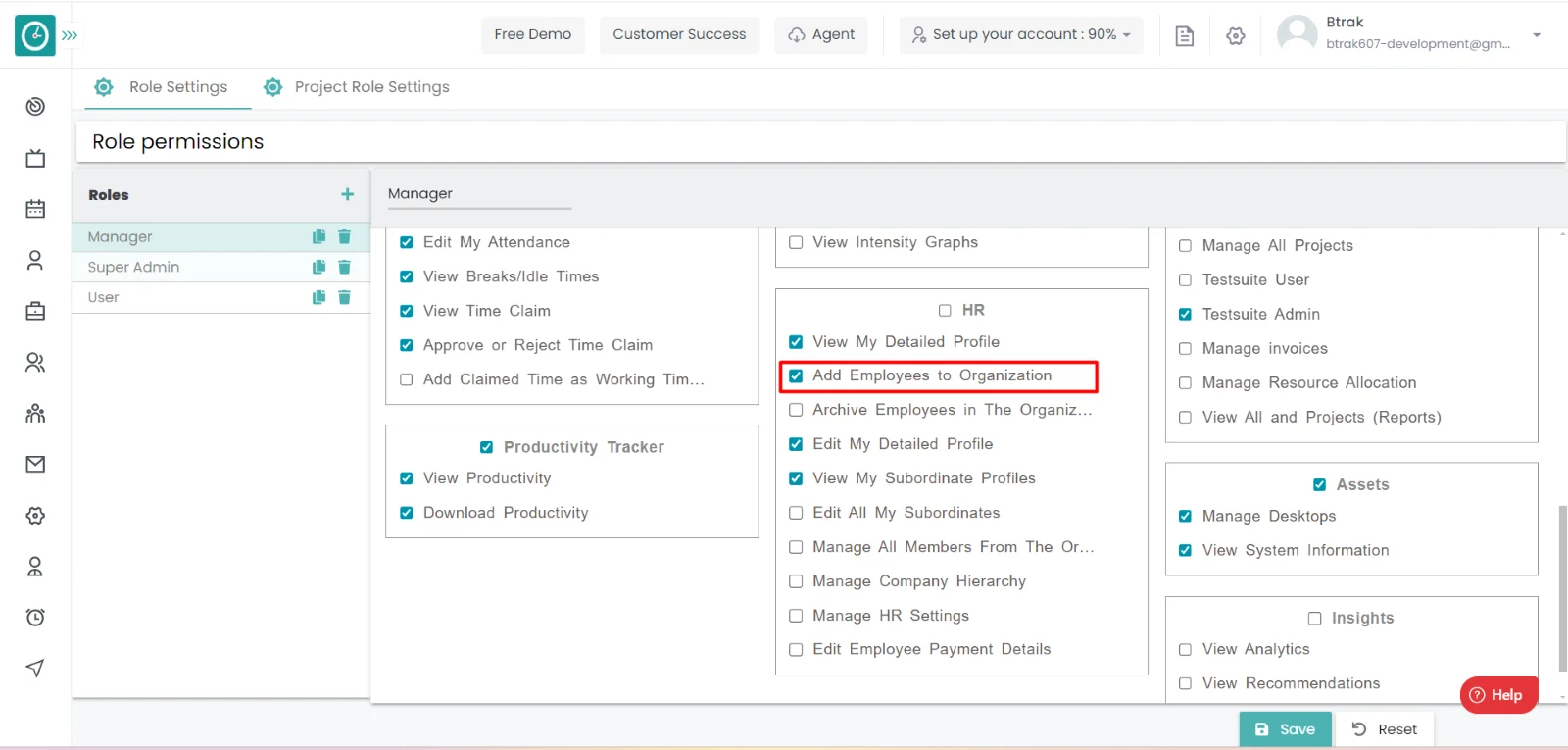The image size is (1568, 750).
Task: Open the Btrak user profile dropdown arrow
Action: point(1536,34)
